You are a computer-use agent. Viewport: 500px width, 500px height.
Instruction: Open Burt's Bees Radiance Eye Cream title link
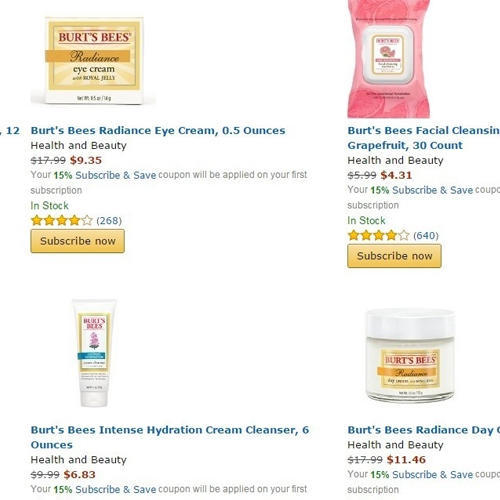[x=158, y=130]
